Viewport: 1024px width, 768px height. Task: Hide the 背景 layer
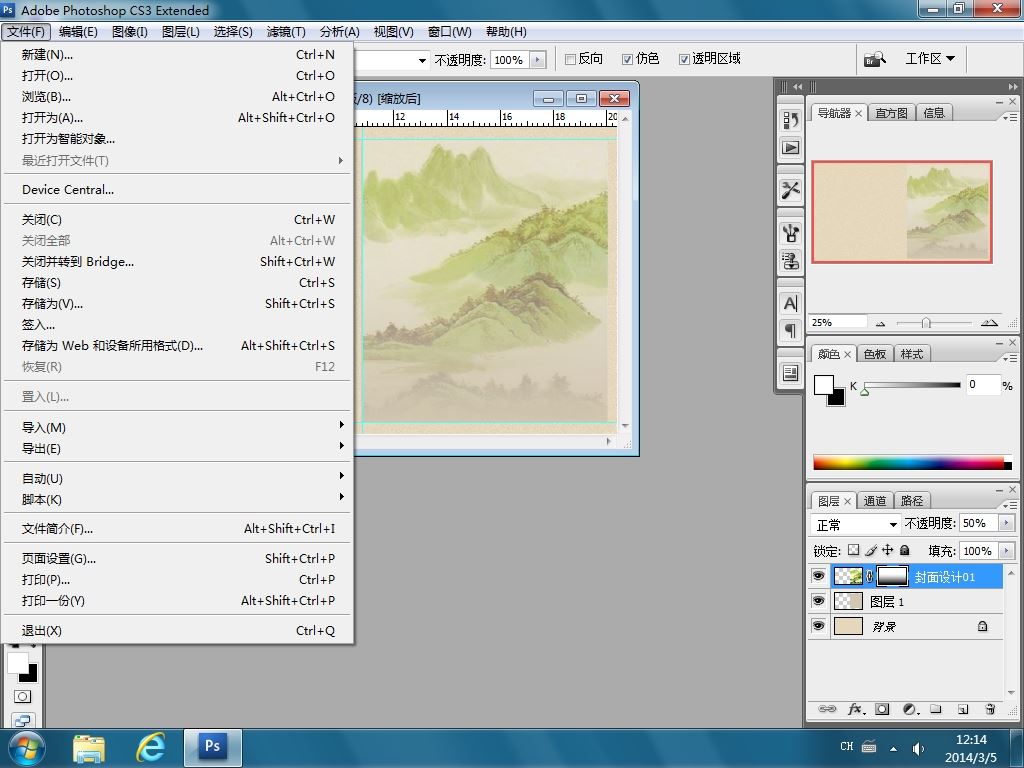[818, 626]
